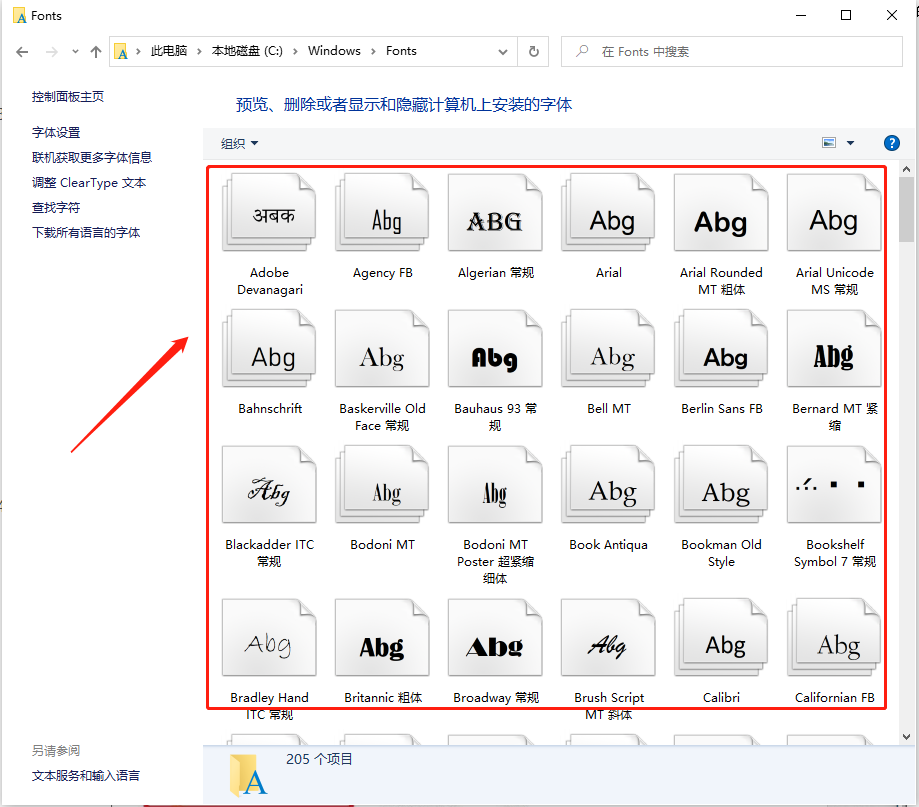Expand the address bar history dropdown
The width and height of the screenshot is (919, 807).
503,51
